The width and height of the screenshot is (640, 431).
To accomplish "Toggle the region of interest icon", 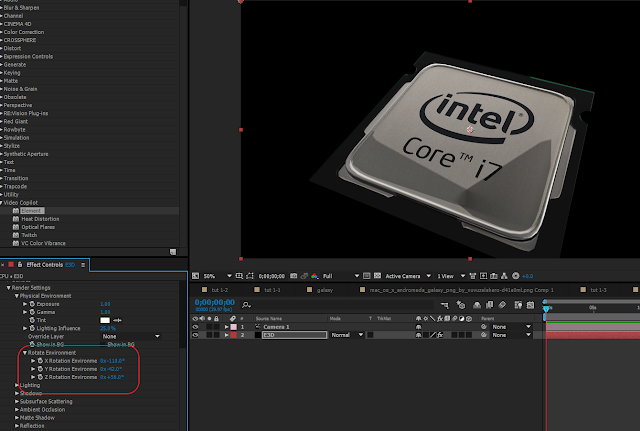I will pyautogui.click(x=250, y=276).
